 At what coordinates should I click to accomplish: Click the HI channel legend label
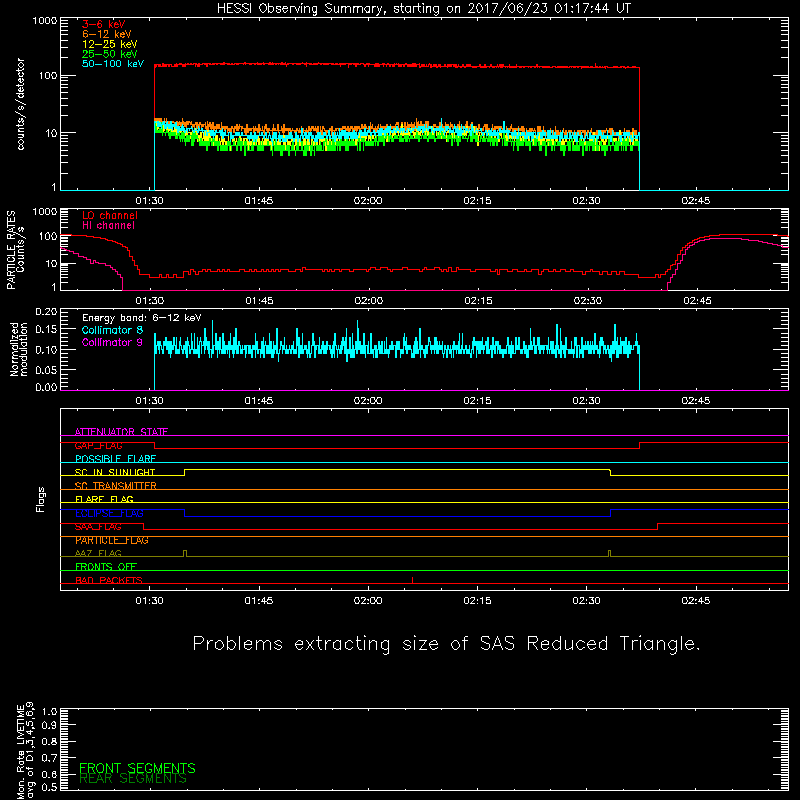point(108,226)
